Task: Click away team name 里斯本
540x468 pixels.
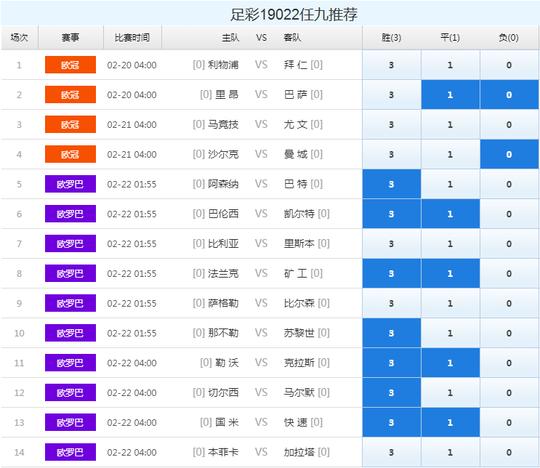Action: coord(299,243)
